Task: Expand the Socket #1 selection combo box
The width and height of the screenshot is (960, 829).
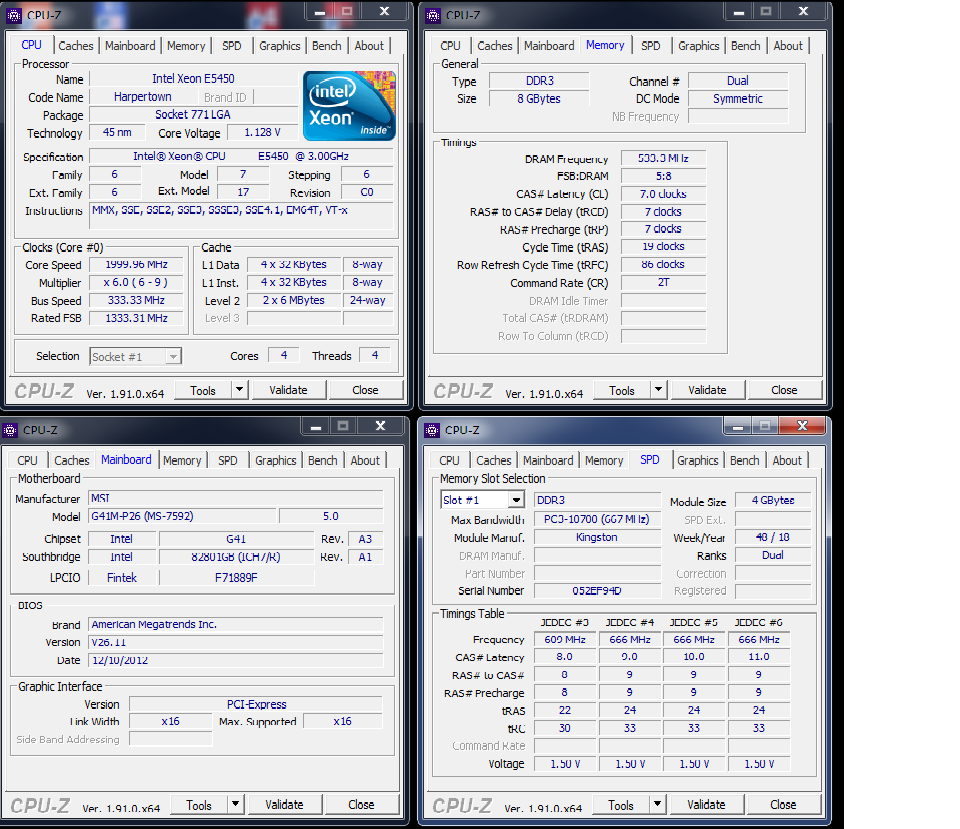Action: coord(174,356)
